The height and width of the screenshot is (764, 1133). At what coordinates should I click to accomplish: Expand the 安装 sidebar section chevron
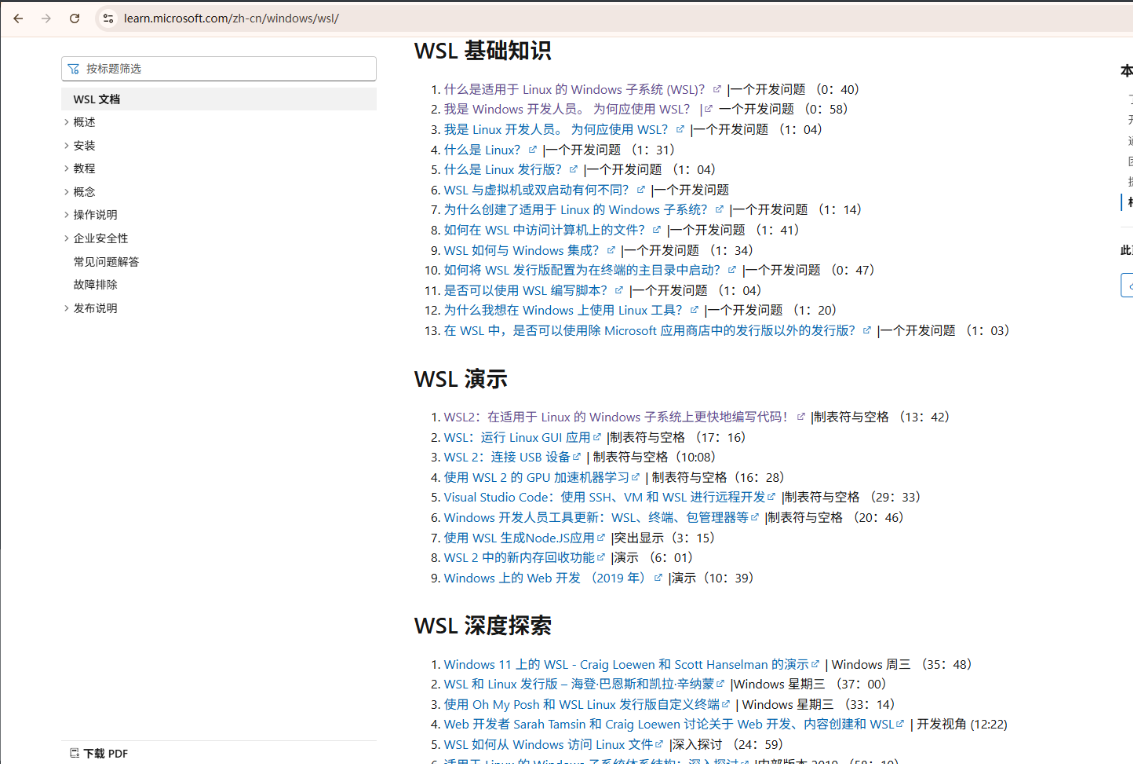(x=66, y=145)
